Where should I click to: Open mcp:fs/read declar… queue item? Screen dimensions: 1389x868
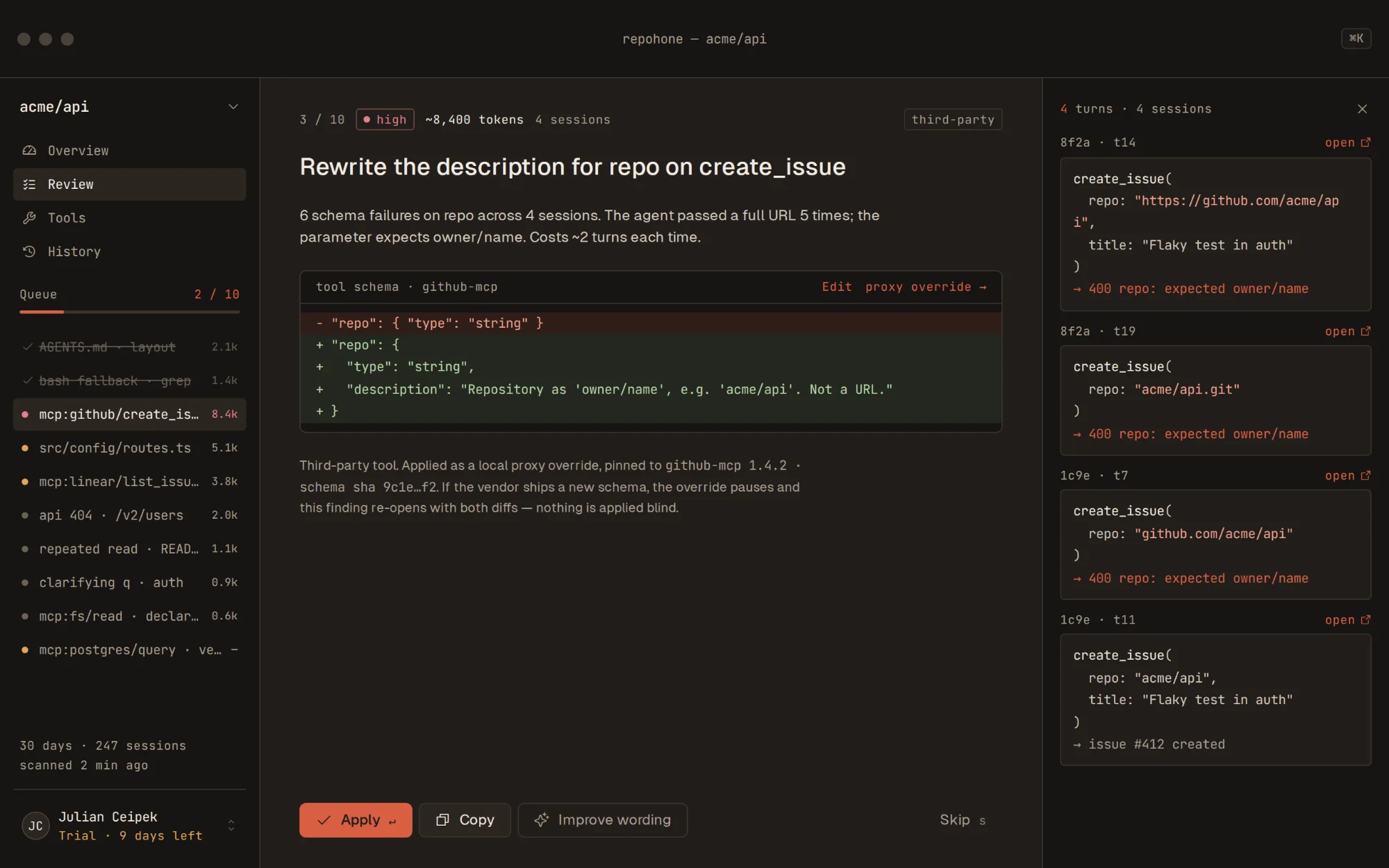coord(129,616)
